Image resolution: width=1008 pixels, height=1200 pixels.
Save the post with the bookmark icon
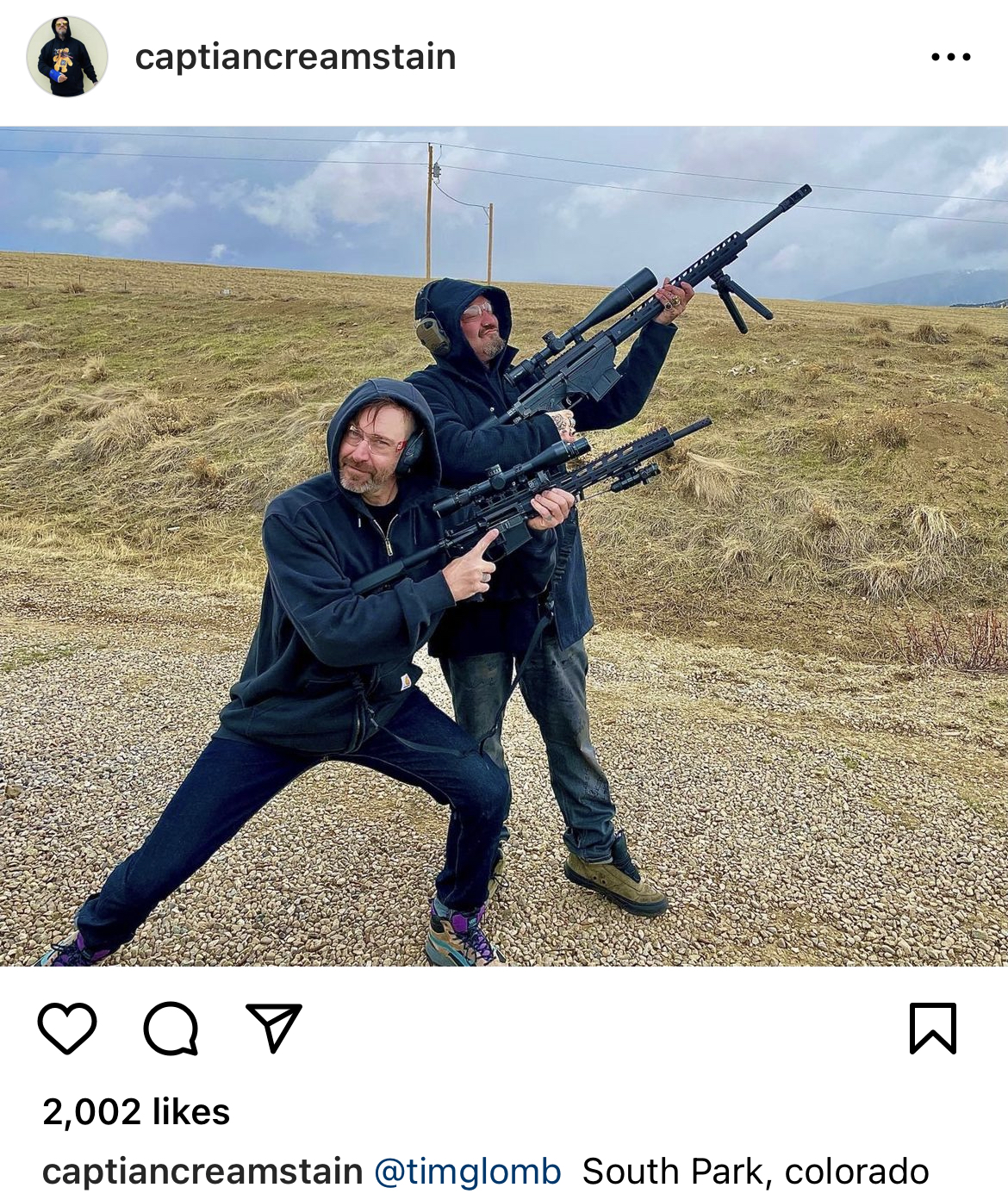(933, 1028)
